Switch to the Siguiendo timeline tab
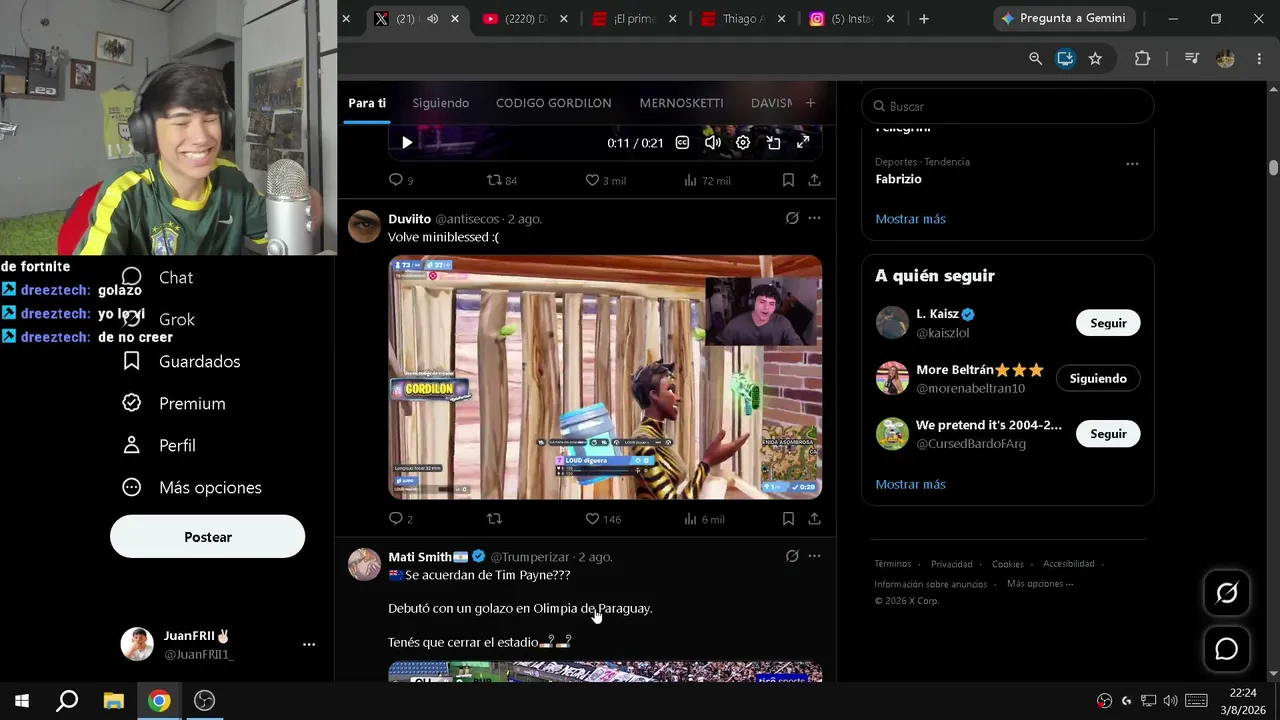 pyautogui.click(x=441, y=103)
